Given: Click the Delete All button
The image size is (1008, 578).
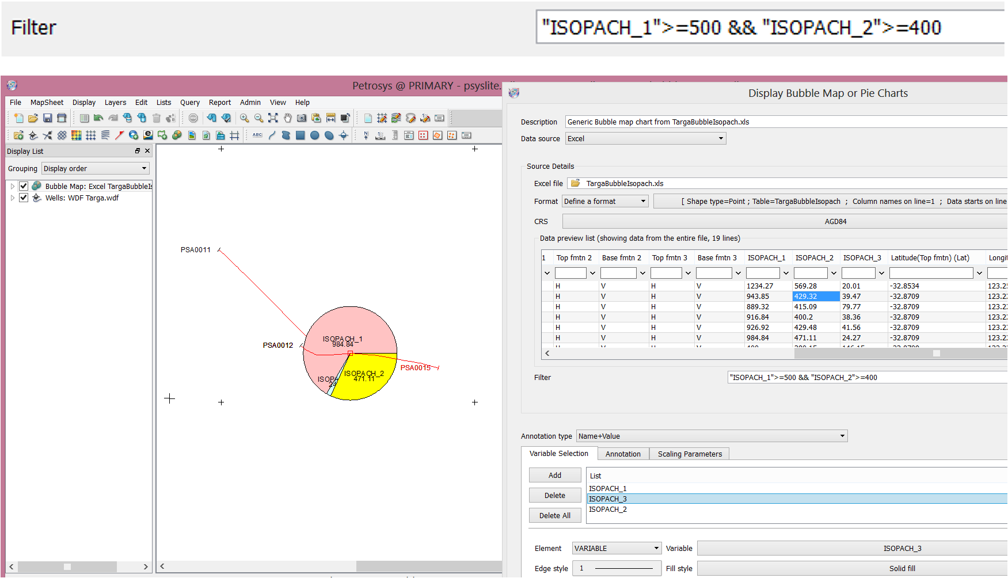Looking at the screenshot, I should [554, 516].
